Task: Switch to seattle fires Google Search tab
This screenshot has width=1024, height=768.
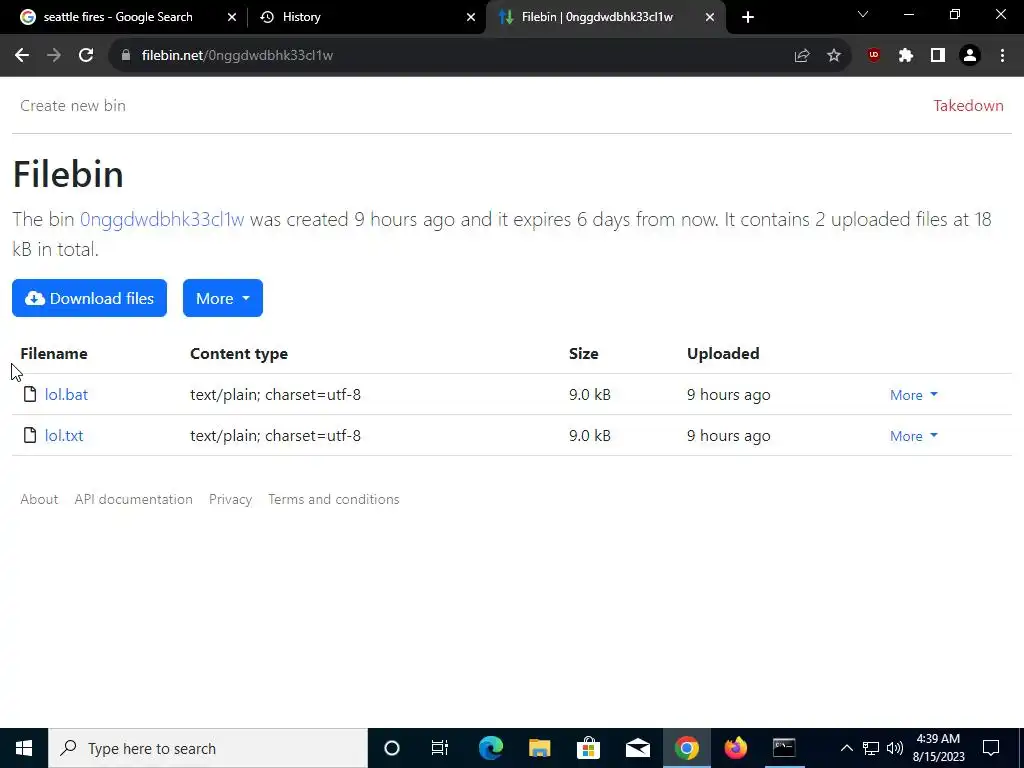Action: [118, 17]
